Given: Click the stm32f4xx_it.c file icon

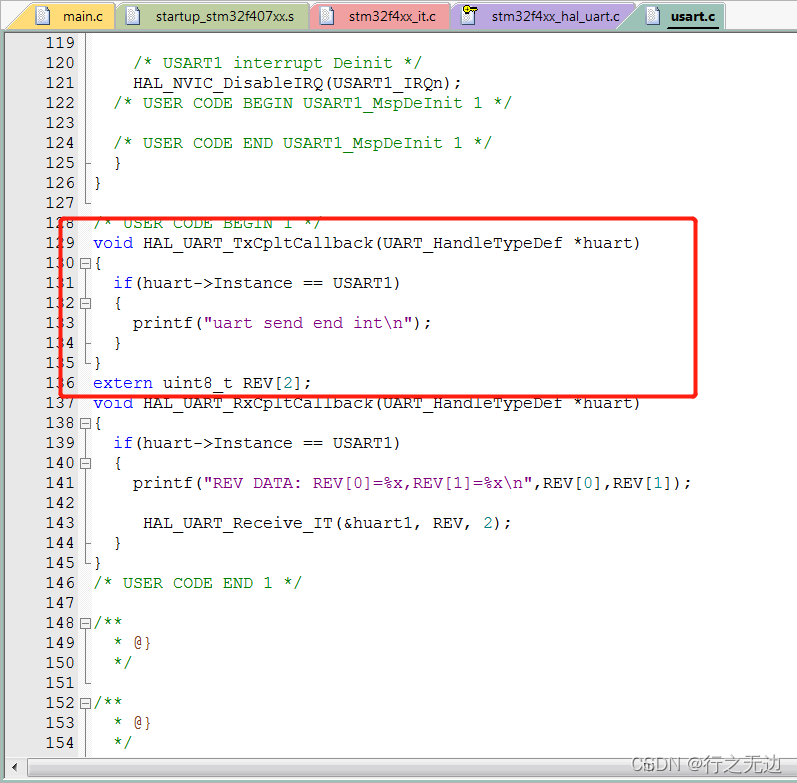Looking at the screenshot, I should (327, 16).
